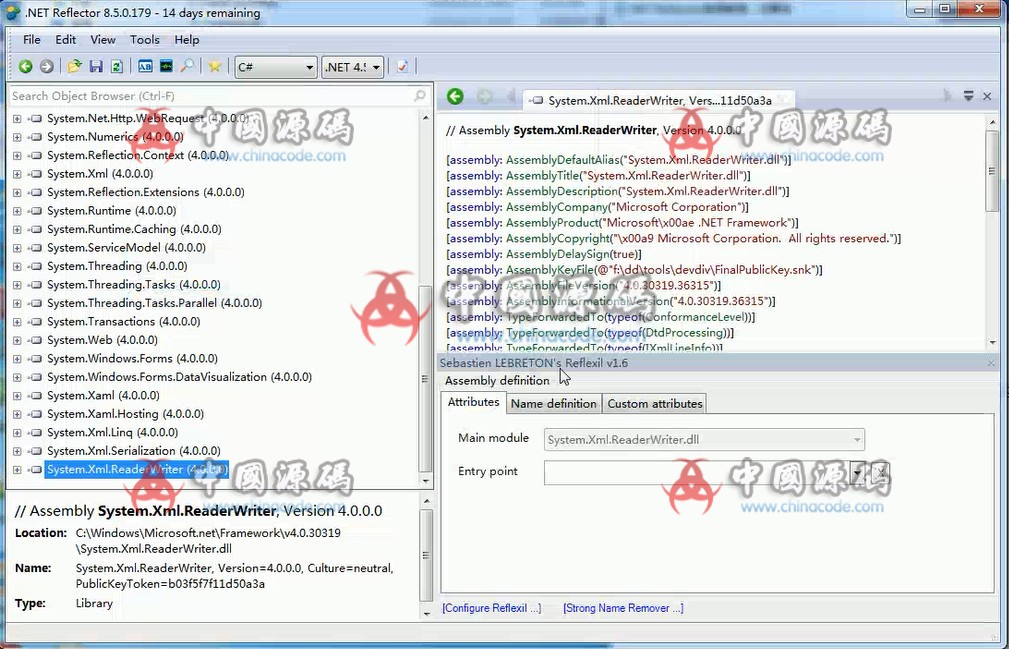1009x649 pixels.
Task: Open the File menu
Action: click(x=32, y=40)
